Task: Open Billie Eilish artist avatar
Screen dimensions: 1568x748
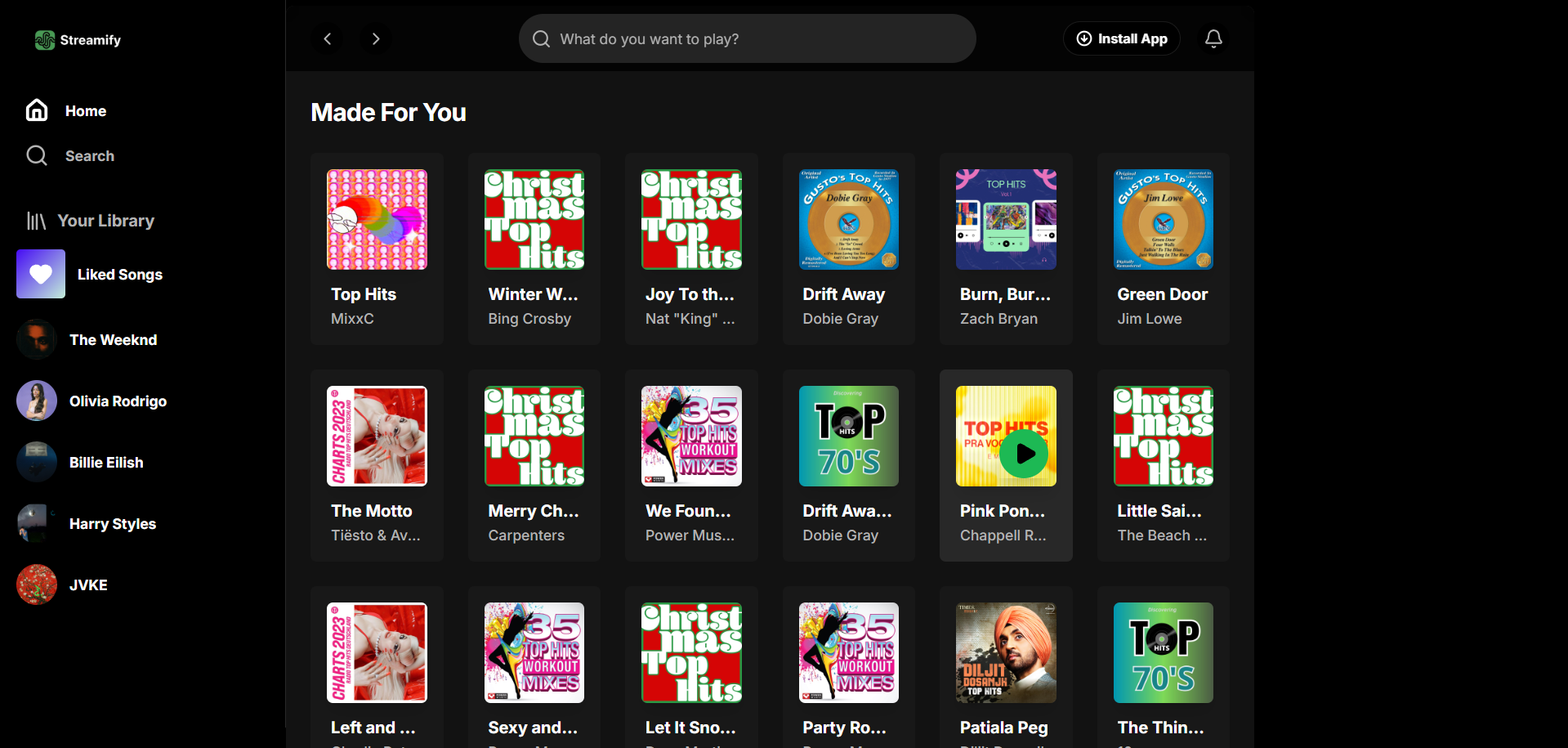Action: pyautogui.click(x=37, y=462)
